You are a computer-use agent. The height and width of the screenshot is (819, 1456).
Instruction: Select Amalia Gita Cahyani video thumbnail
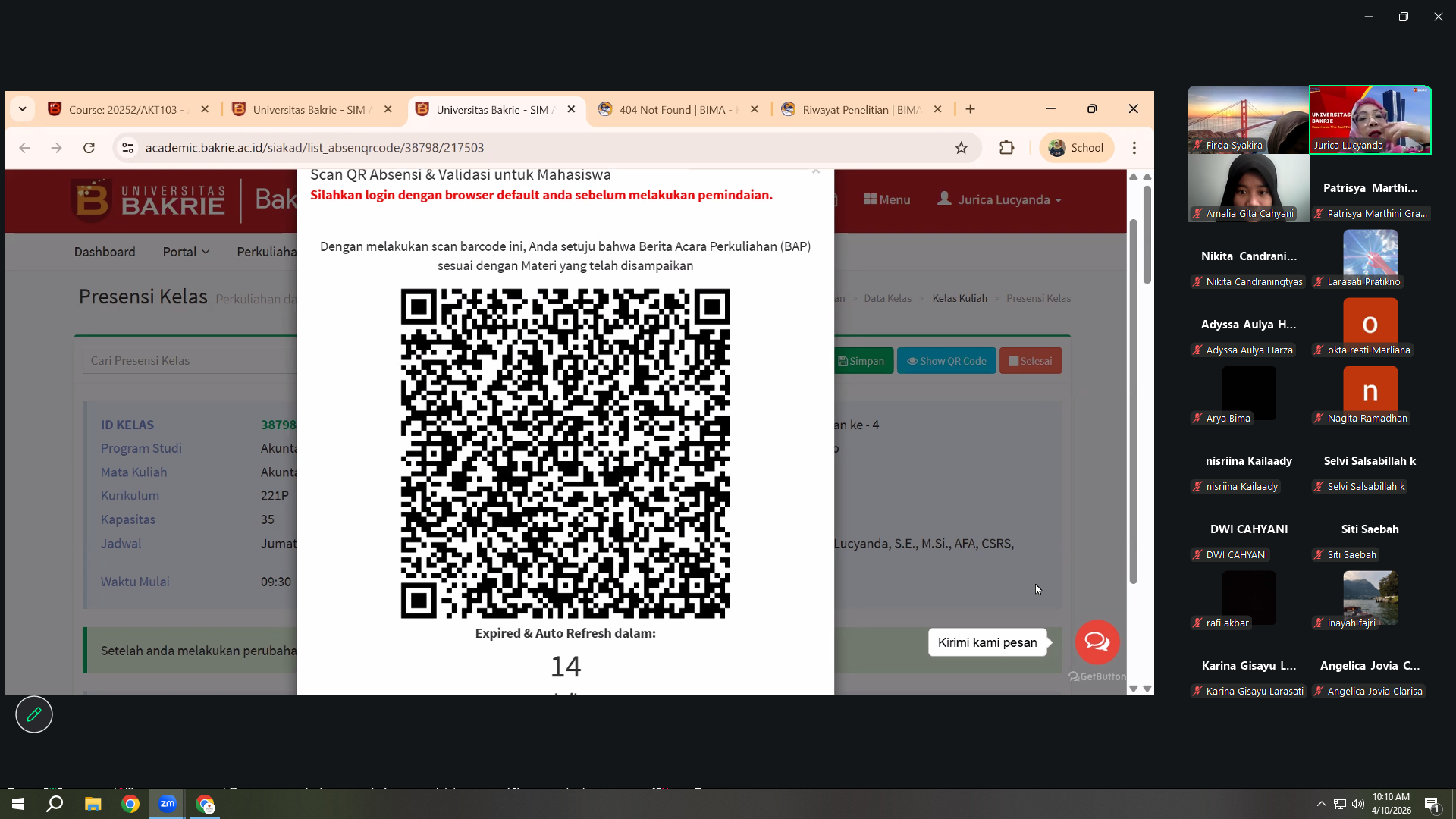(1249, 188)
